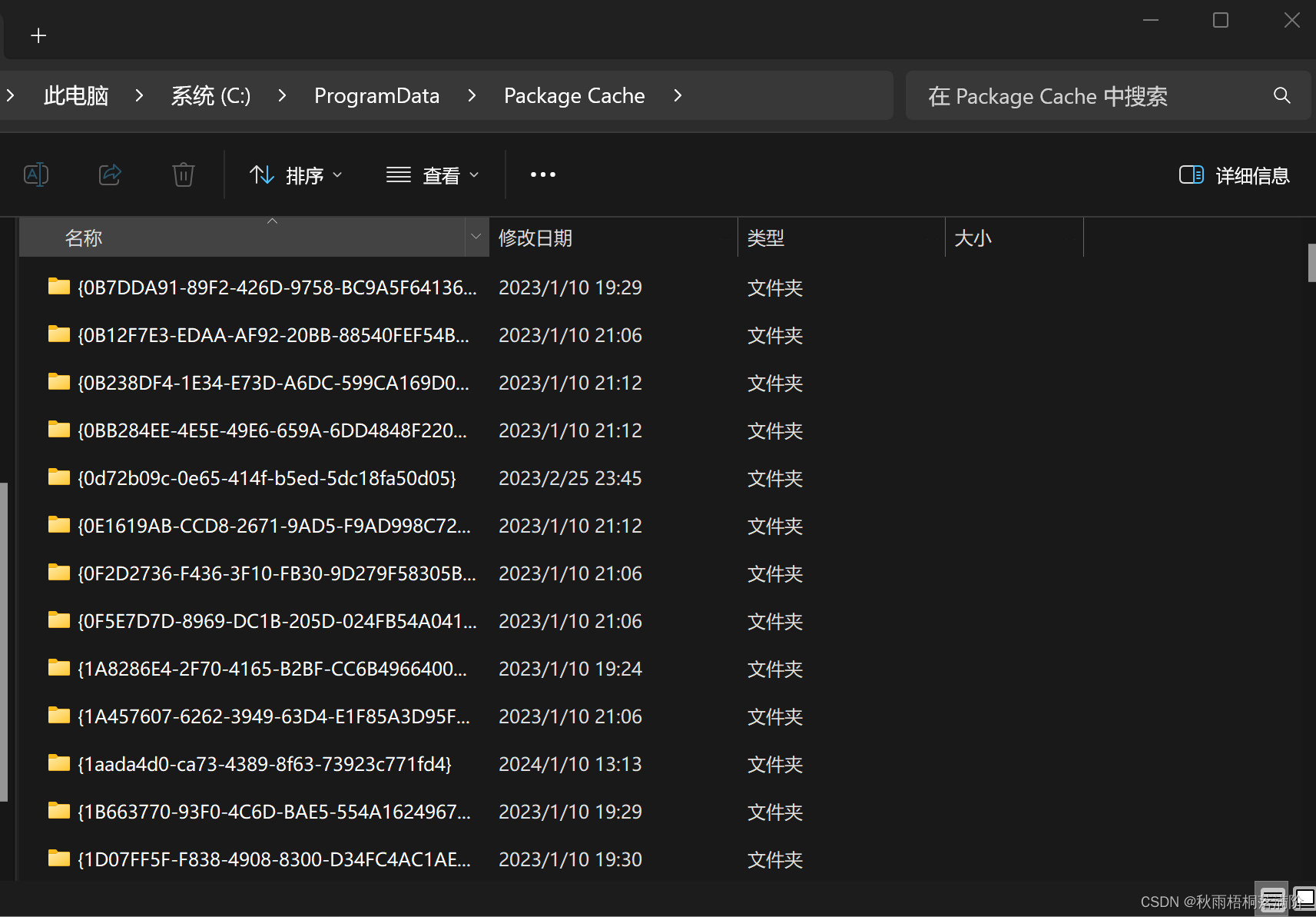Expand chevron after 系统 (C:) breadcrumb
Image resolution: width=1316 pixels, height=917 pixels.
(282, 95)
